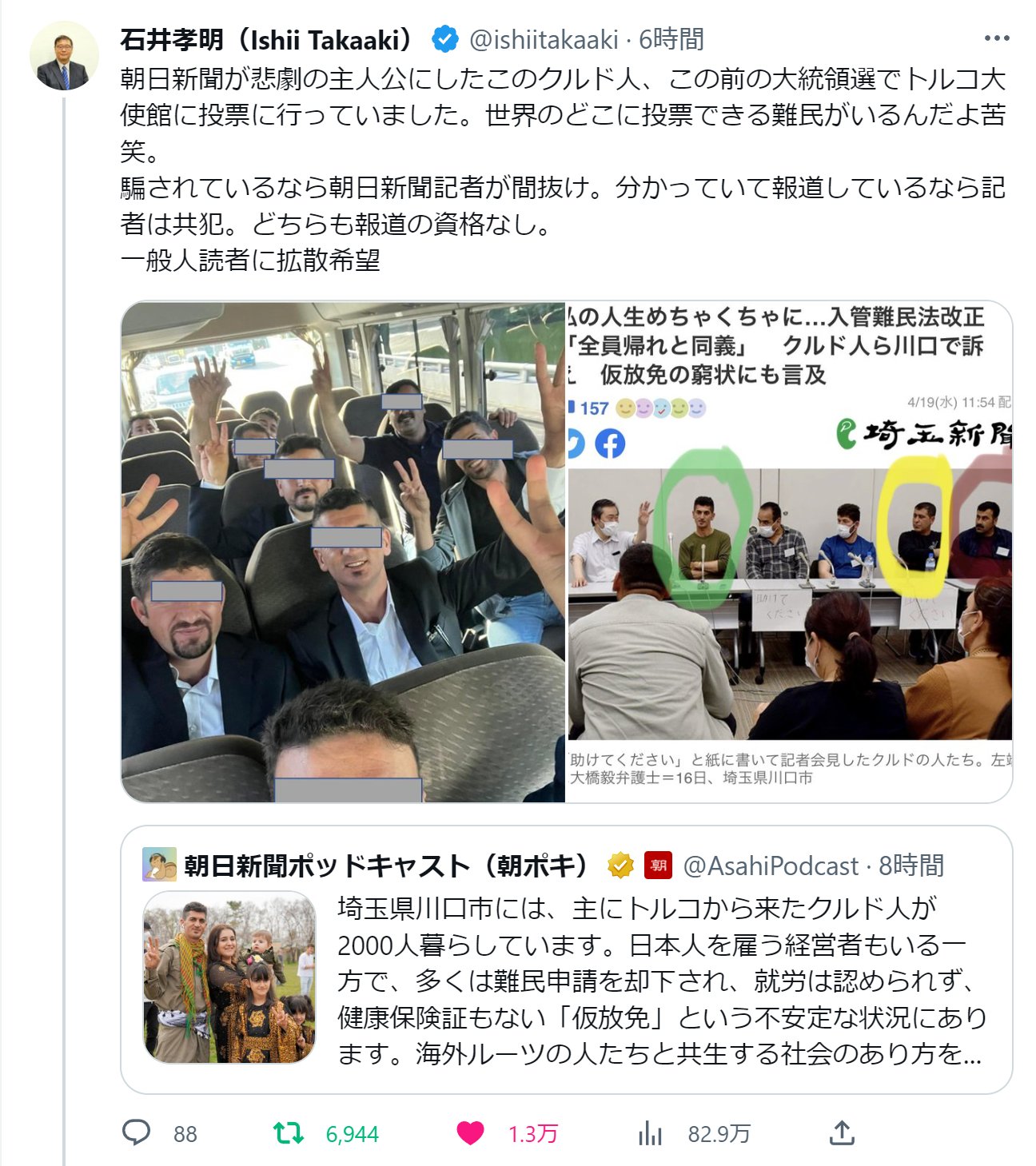Click the gold verified badge on AsahiPodcast

[620, 865]
